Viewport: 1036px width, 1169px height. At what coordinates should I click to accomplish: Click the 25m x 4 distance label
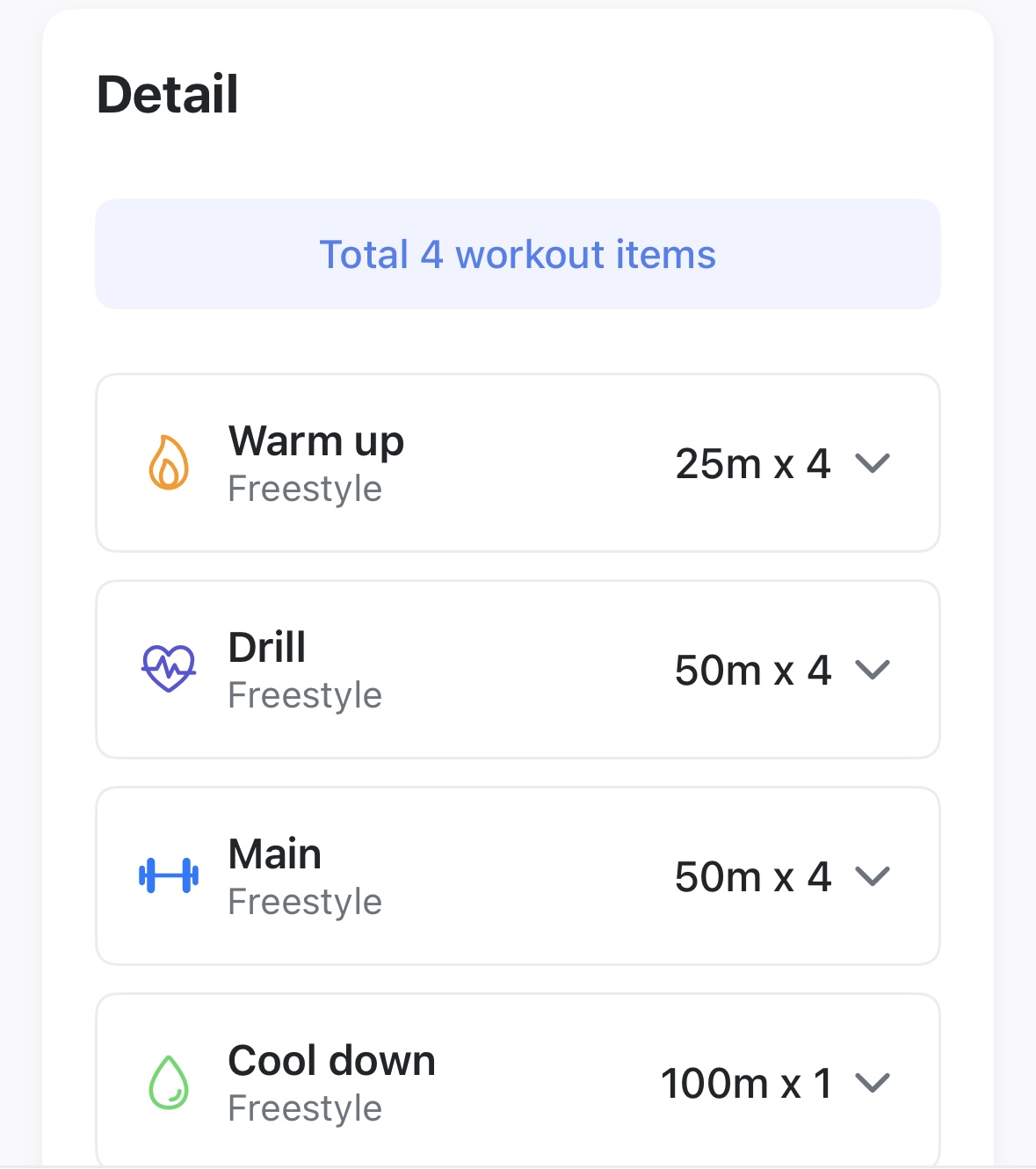pos(753,463)
